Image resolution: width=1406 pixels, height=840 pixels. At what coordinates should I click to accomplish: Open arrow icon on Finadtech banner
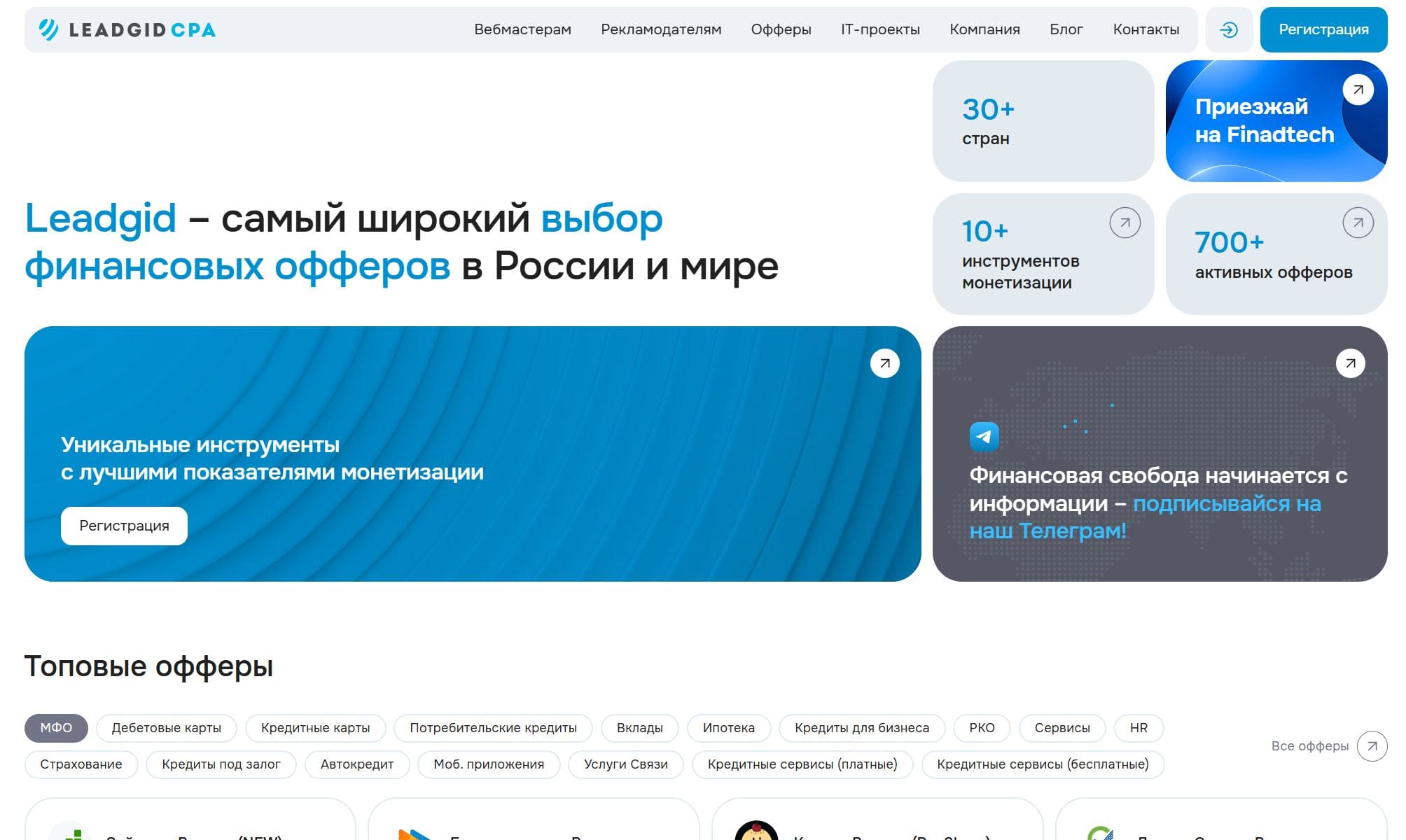tap(1358, 90)
